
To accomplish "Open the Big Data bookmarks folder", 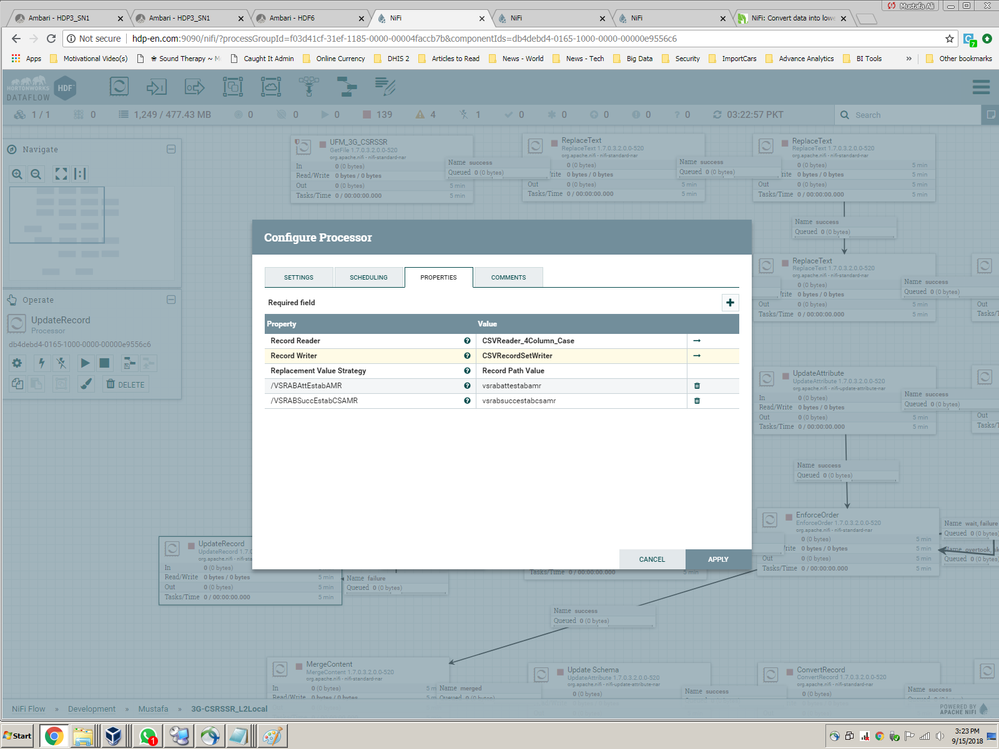I will (633, 59).
